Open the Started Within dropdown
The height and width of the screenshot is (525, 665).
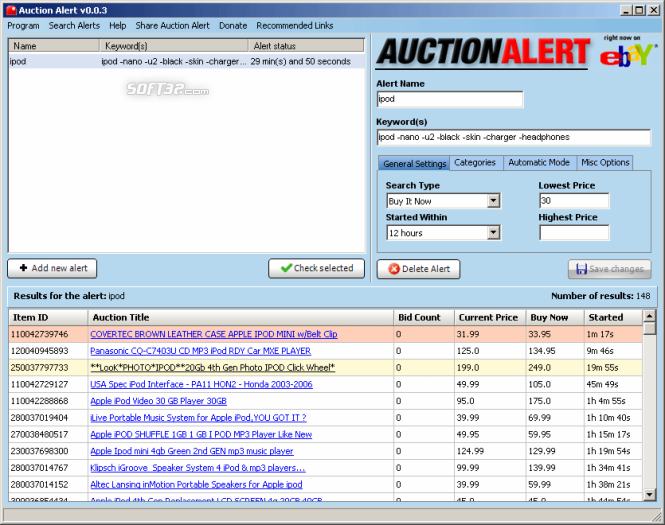(493, 233)
